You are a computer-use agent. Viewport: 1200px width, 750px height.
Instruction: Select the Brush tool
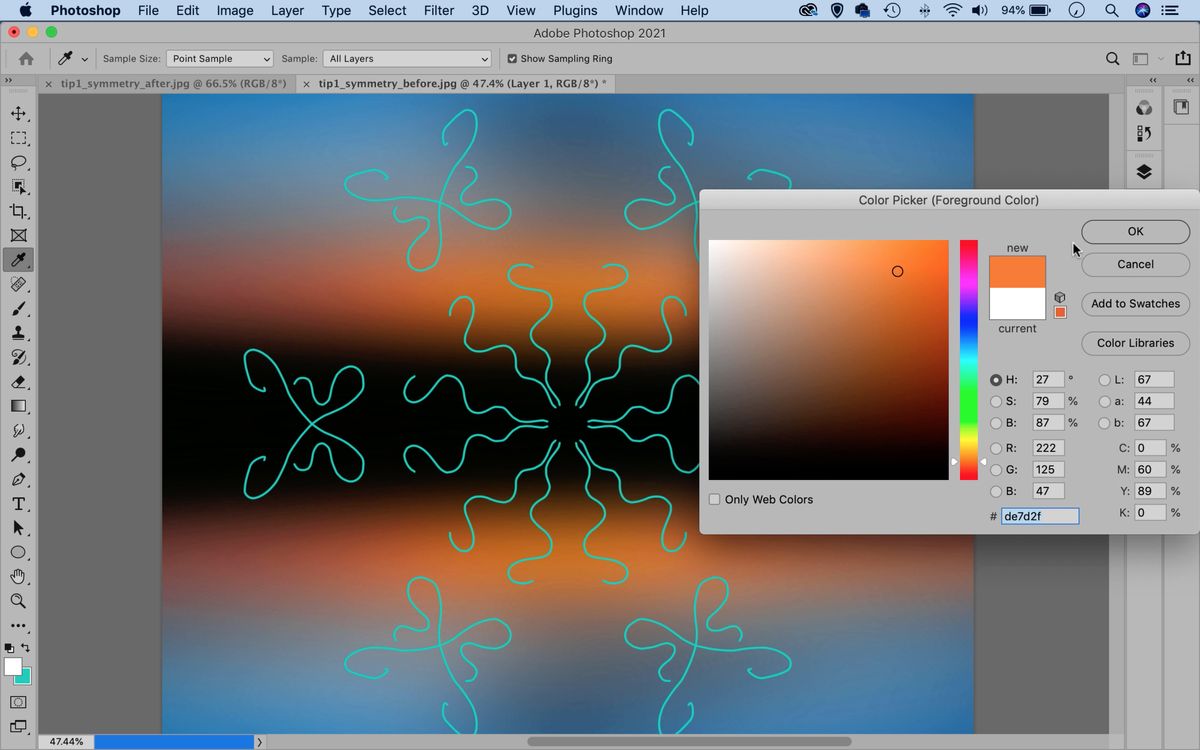coord(18,308)
